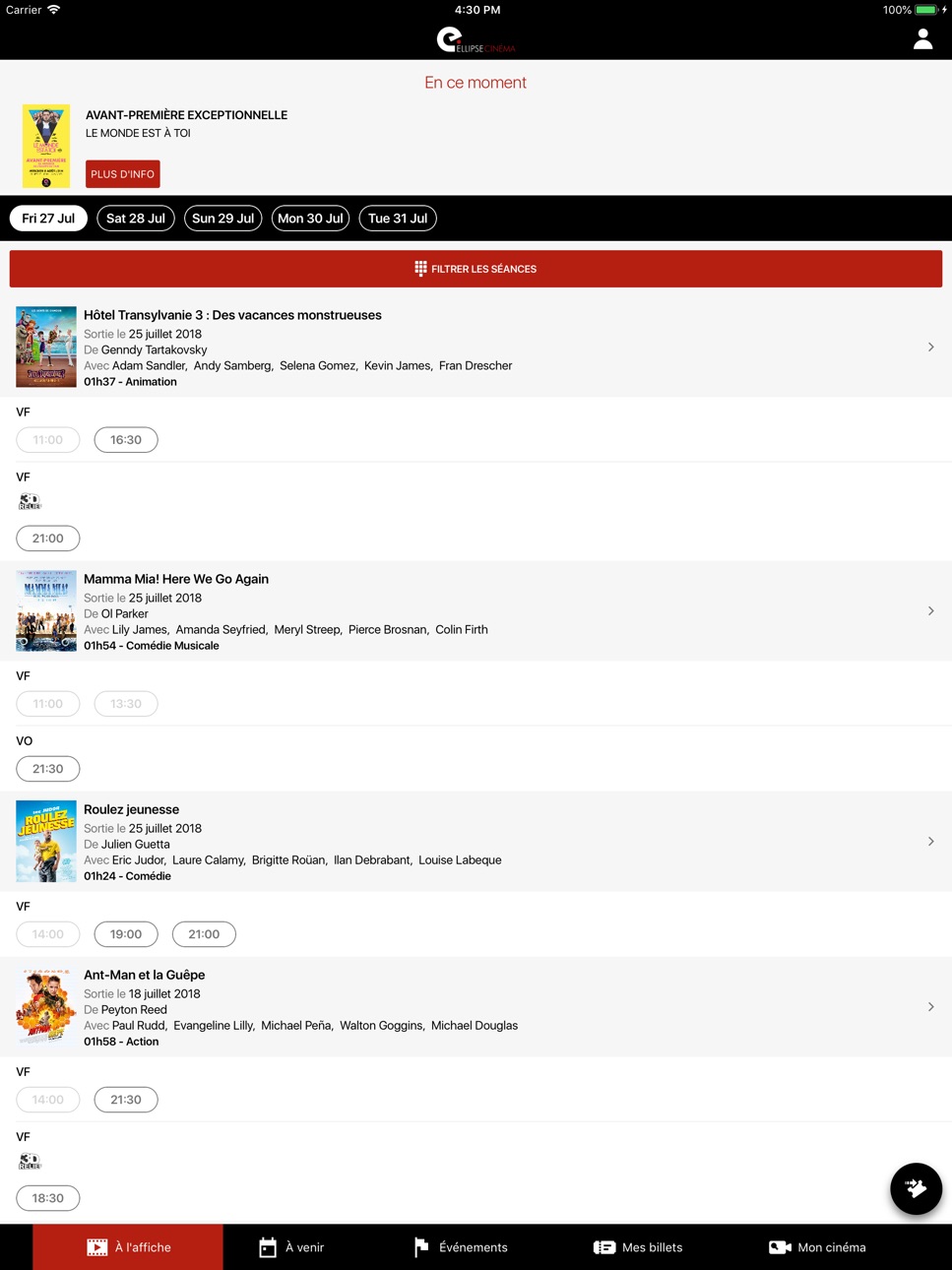
Task: Tap disabled Ant-Man 14:00 showtime
Action: pos(48,1100)
